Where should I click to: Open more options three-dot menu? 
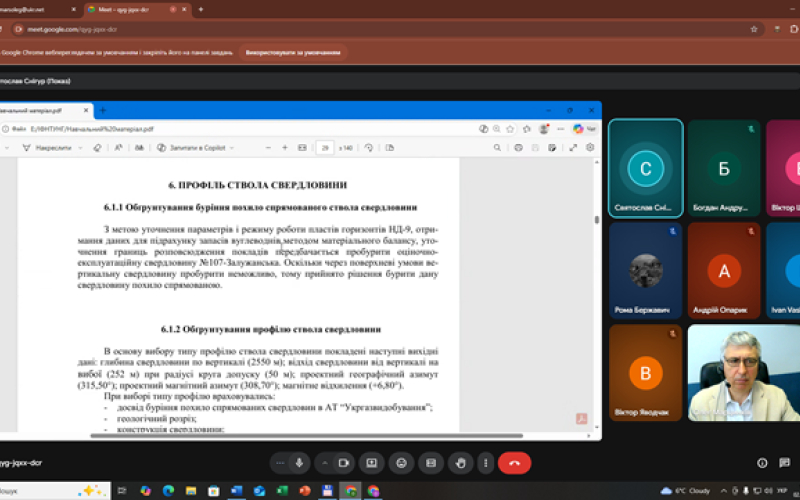[x=487, y=462]
